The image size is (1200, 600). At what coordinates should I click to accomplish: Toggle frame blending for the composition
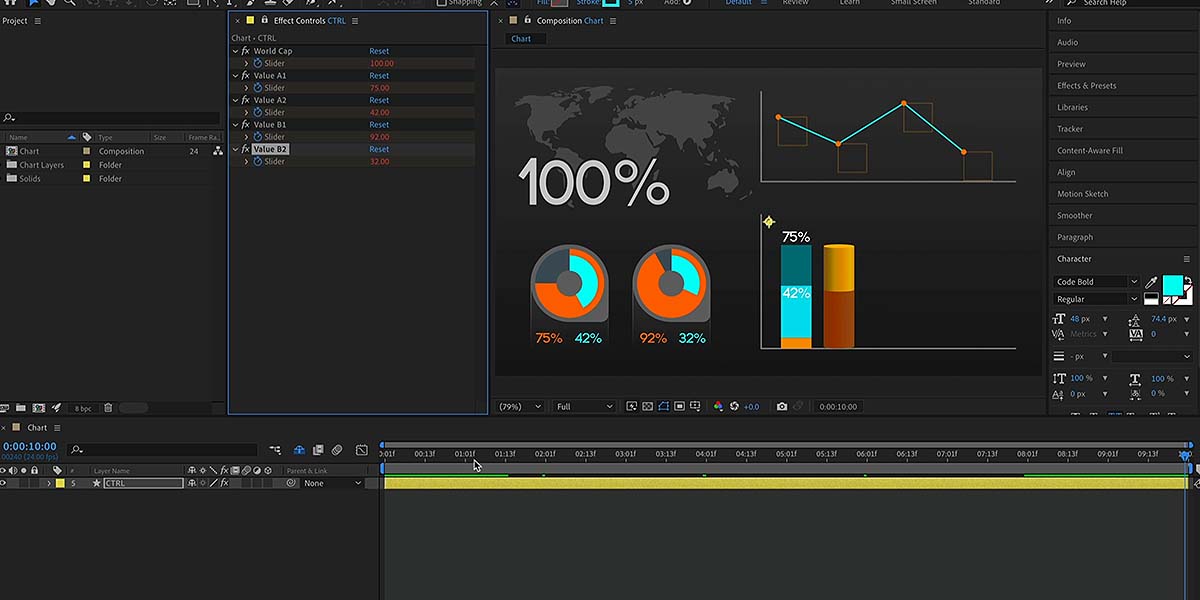click(x=318, y=450)
